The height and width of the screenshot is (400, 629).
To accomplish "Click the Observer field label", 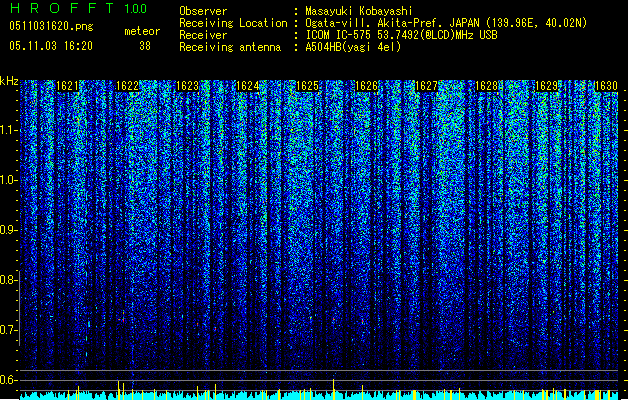I will 203,11.
